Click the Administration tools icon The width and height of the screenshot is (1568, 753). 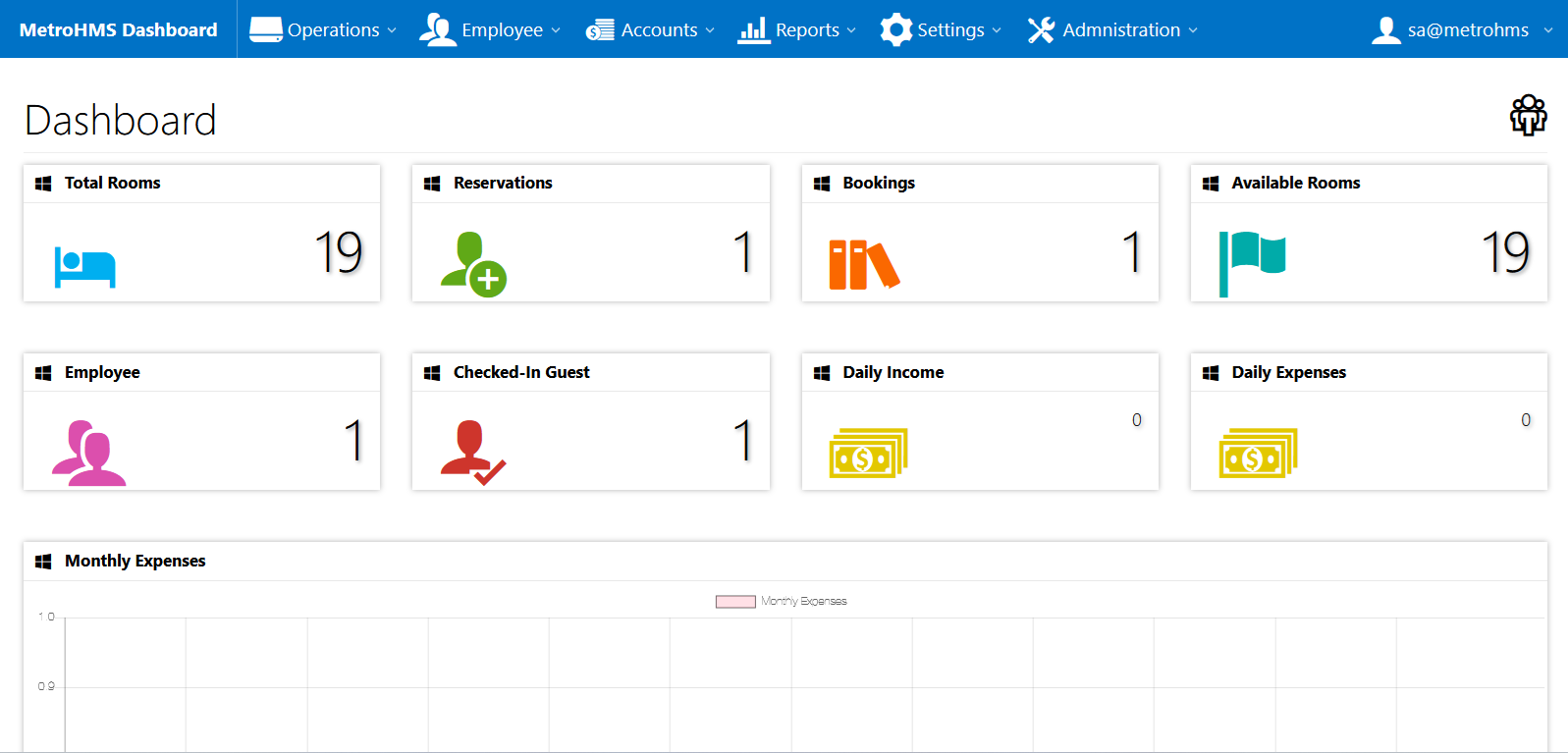click(x=1042, y=30)
